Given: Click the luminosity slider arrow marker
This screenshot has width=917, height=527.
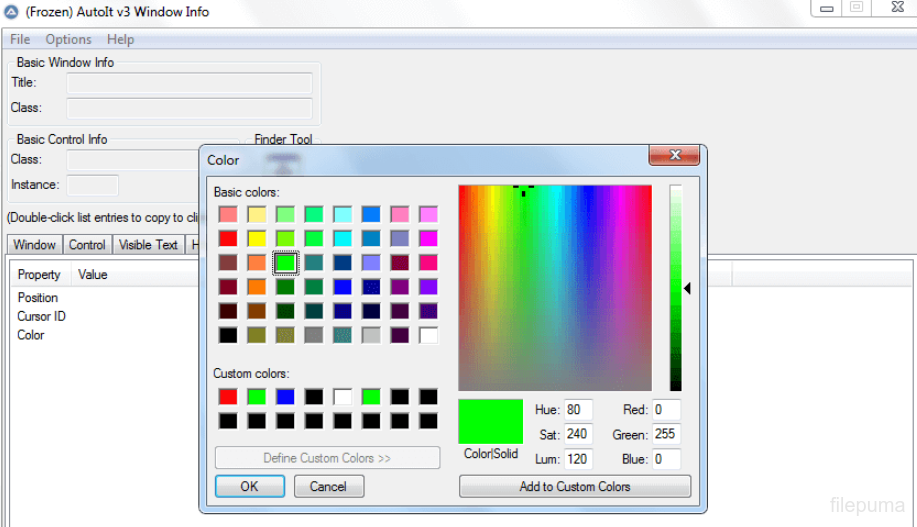Looking at the screenshot, I should pyautogui.click(x=688, y=288).
